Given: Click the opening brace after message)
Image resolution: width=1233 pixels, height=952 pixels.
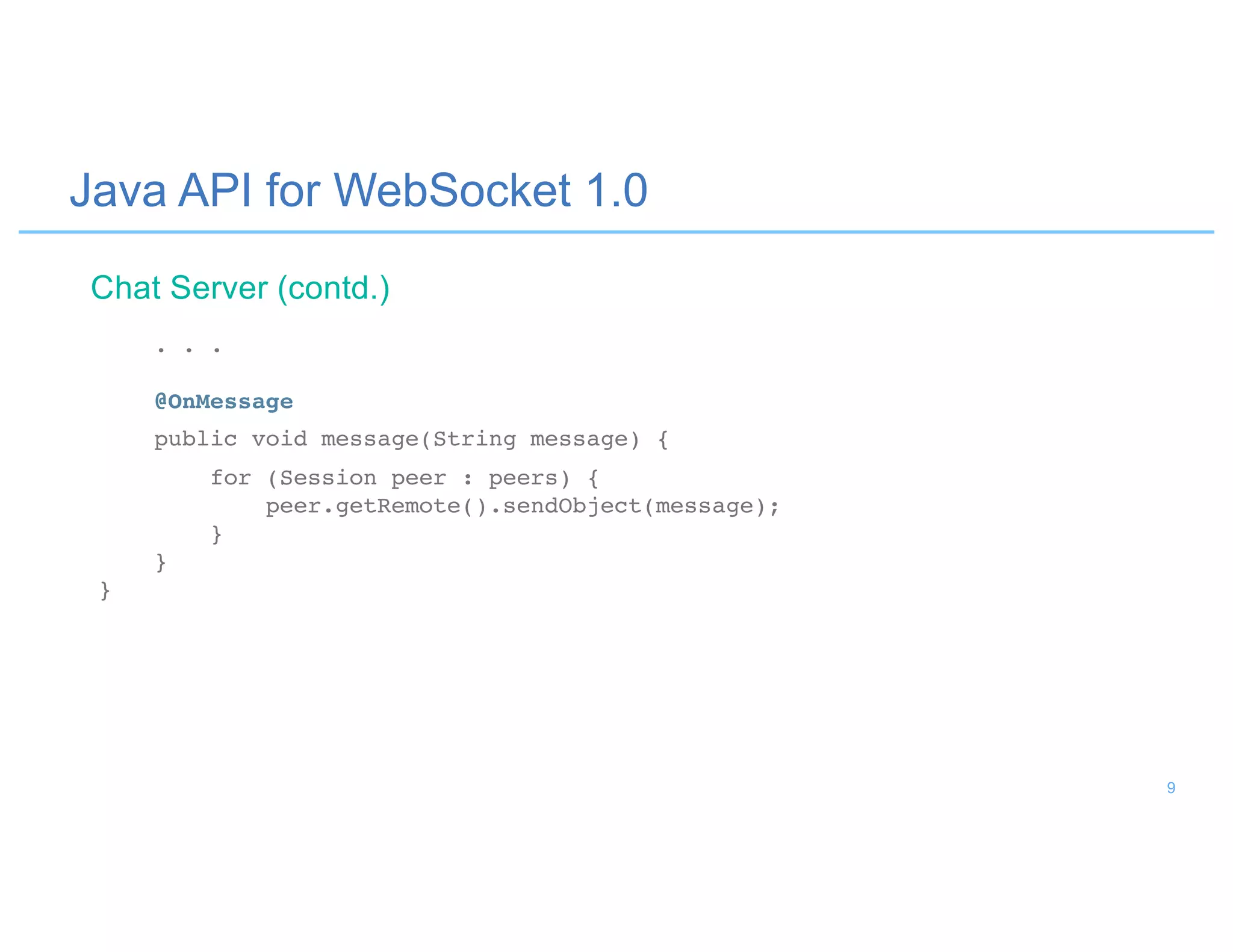Looking at the screenshot, I should [x=662, y=440].
